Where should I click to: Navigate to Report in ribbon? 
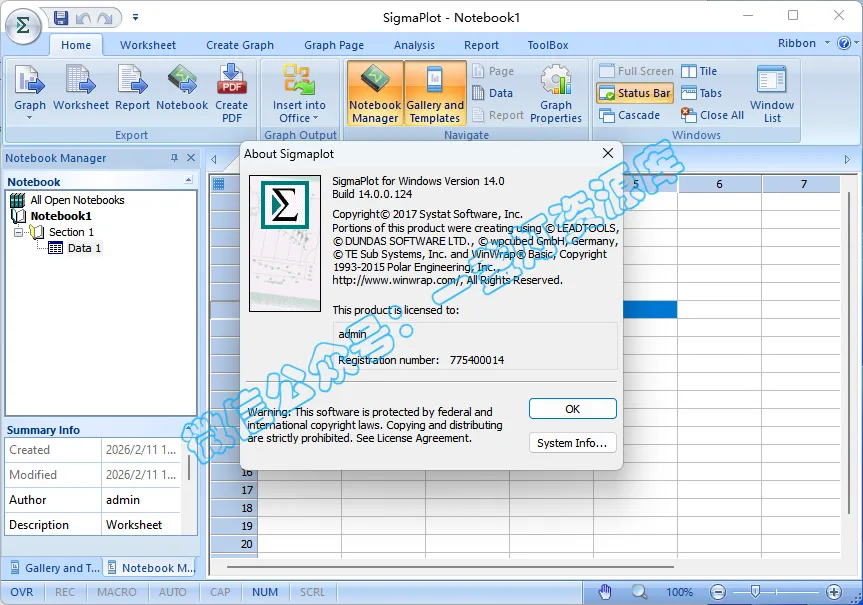click(x=498, y=115)
